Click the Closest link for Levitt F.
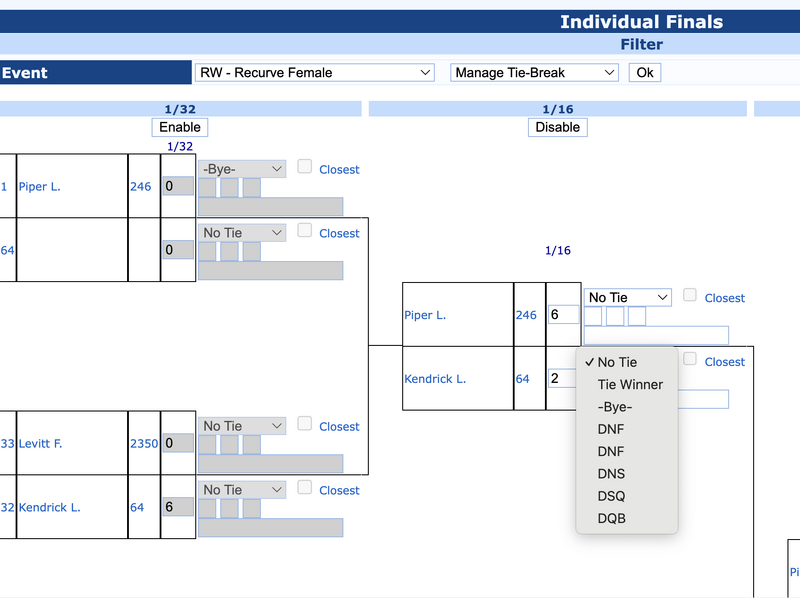The image size is (800, 598). pyautogui.click(x=339, y=427)
